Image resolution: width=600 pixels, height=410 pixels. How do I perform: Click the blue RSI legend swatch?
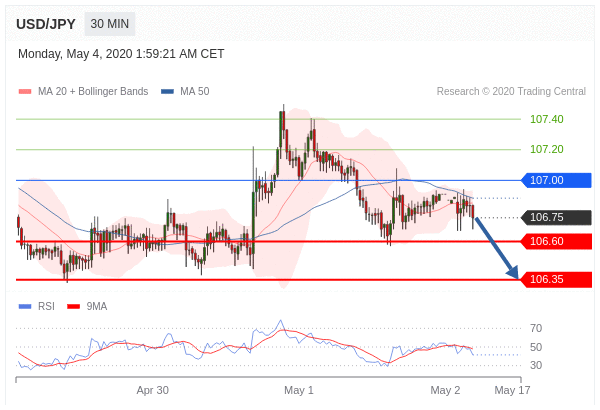pos(25,307)
